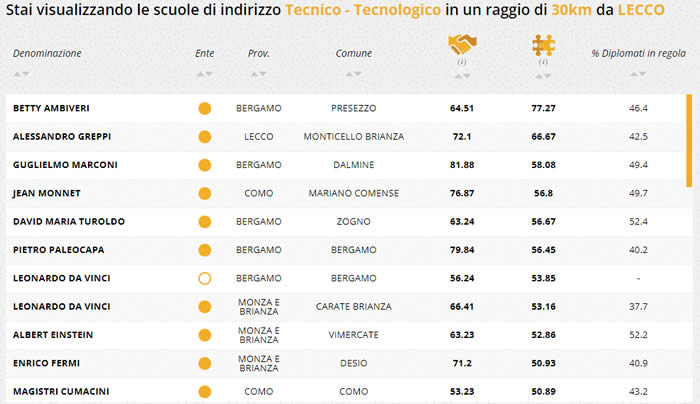Click the orange vertical scrollbar thumb

coord(689,141)
